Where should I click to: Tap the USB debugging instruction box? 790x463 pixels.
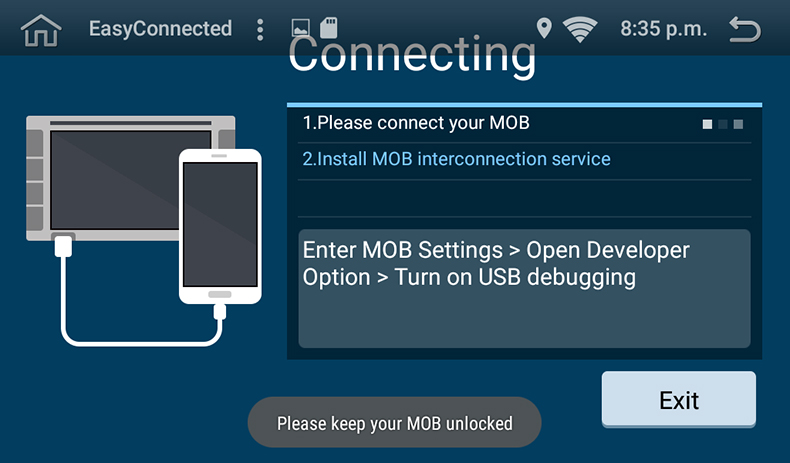tap(524, 289)
